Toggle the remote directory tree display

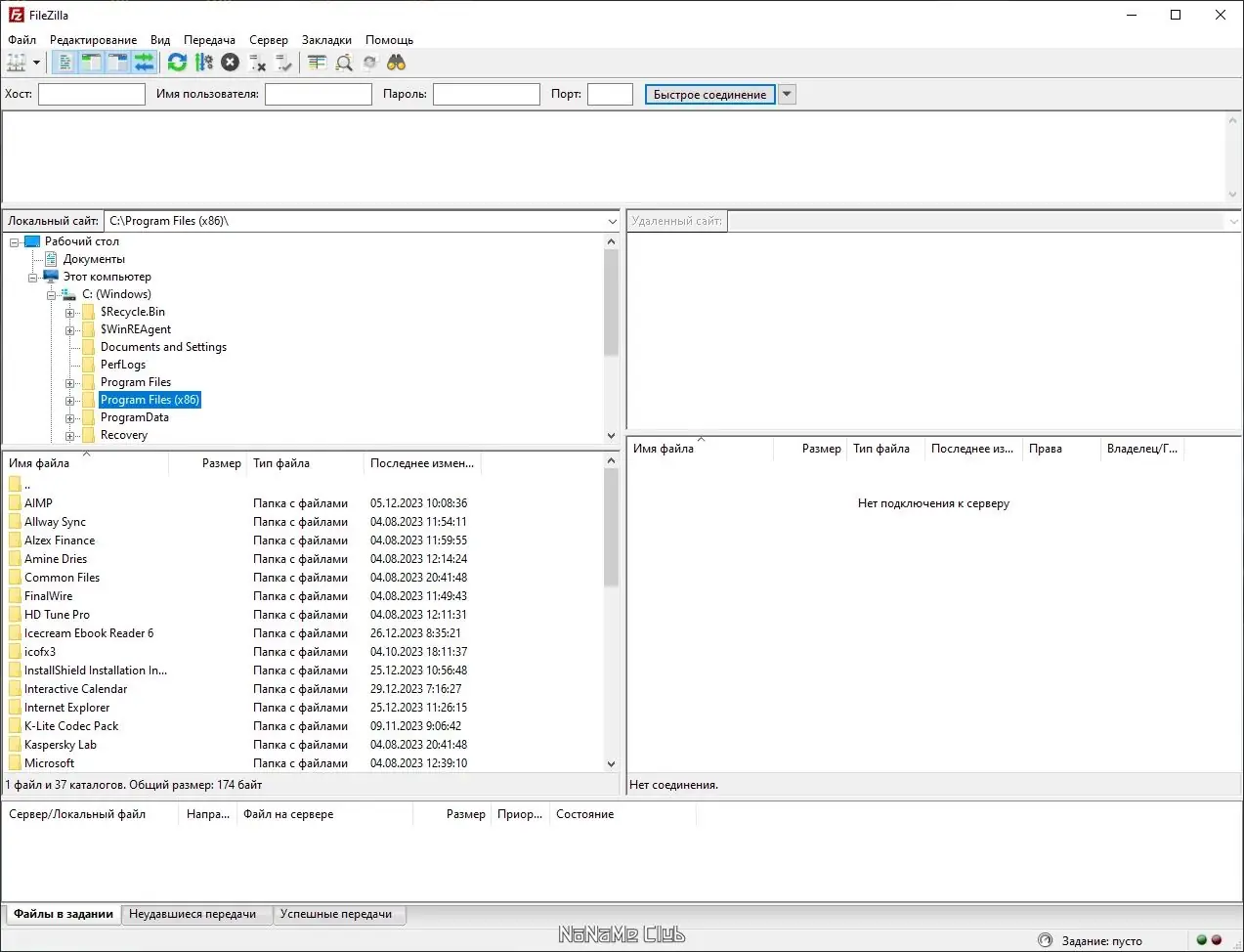point(117,63)
